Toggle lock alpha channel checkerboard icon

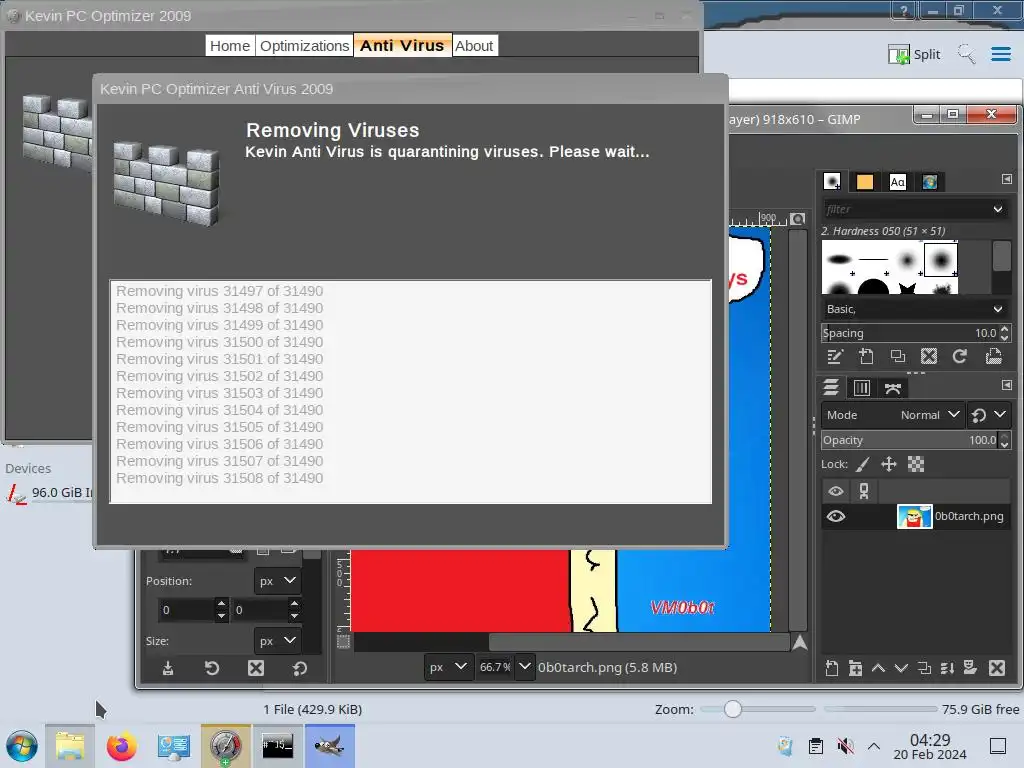point(916,464)
